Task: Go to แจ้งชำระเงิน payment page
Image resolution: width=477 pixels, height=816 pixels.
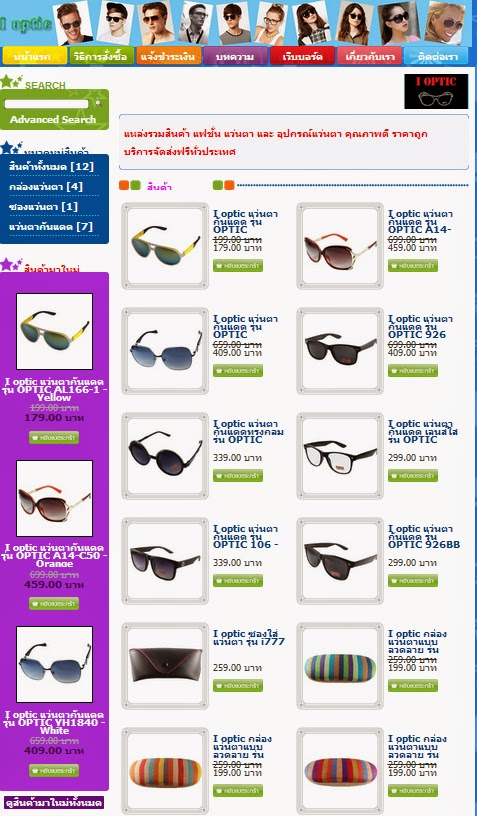Action: click(x=168, y=56)
